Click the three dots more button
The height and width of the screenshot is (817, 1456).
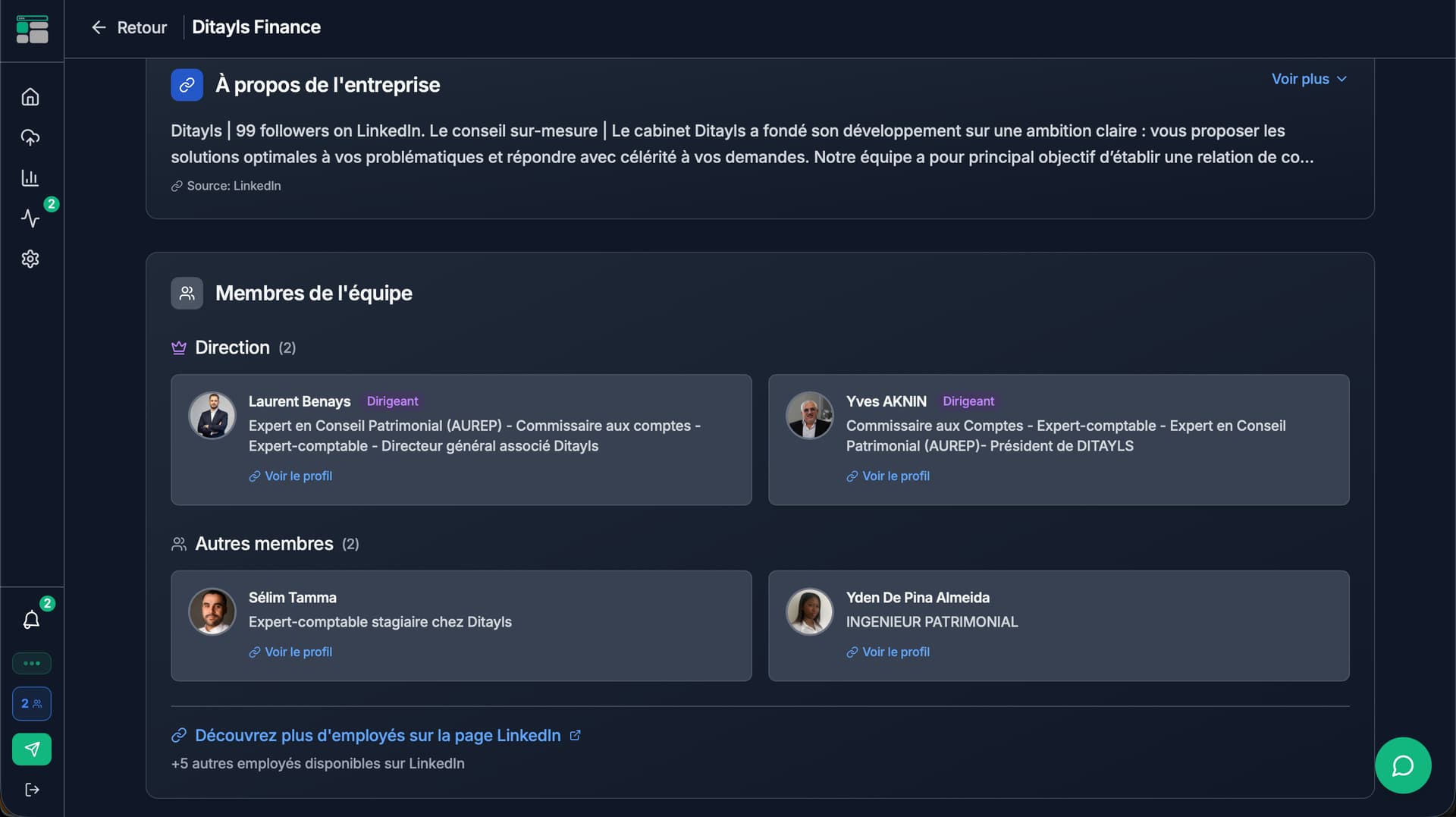tap(32, 664)
